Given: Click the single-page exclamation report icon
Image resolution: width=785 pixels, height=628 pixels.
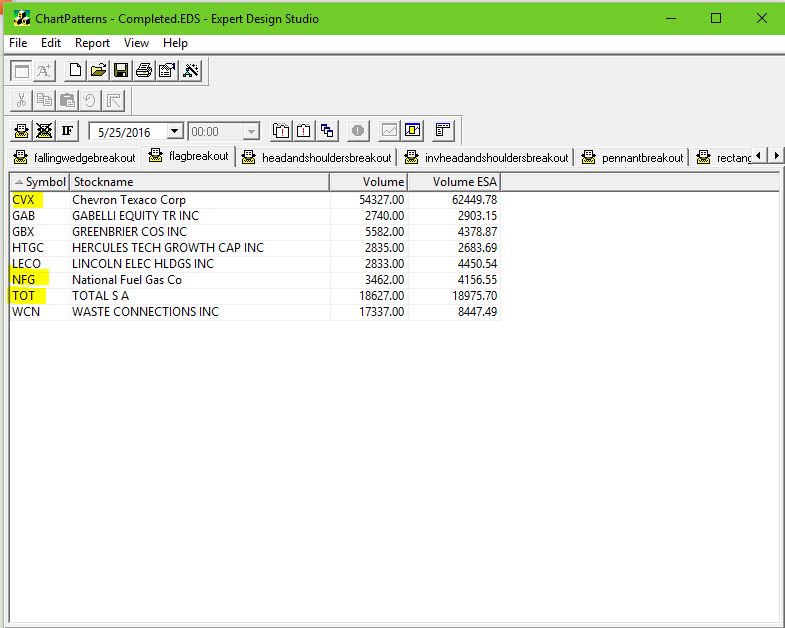Looking at the screenshot, I should pyautogui.click(x=304, y=131).
